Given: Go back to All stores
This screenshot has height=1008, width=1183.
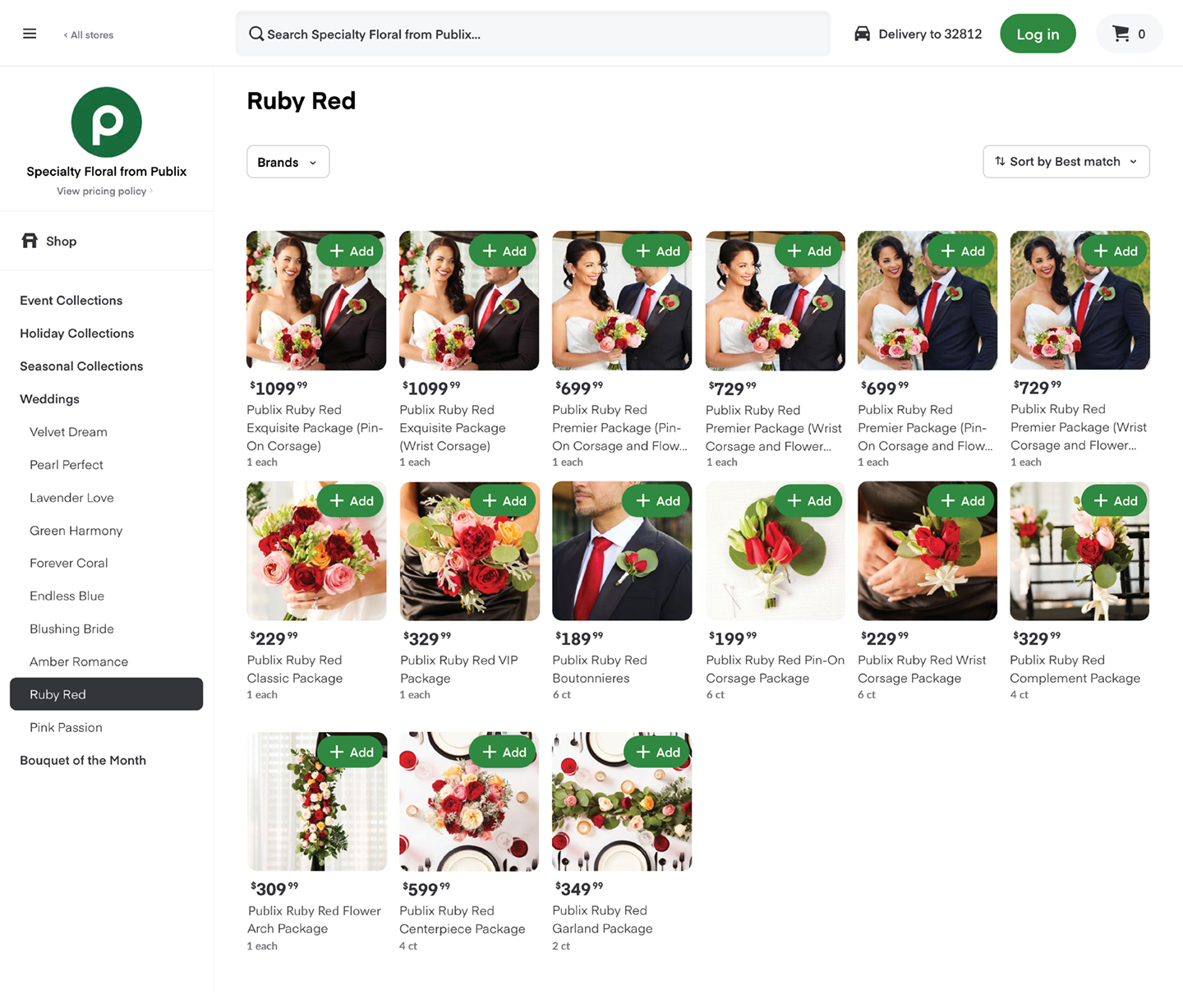Looking at the screenshot, I should [x=89, y=35].
